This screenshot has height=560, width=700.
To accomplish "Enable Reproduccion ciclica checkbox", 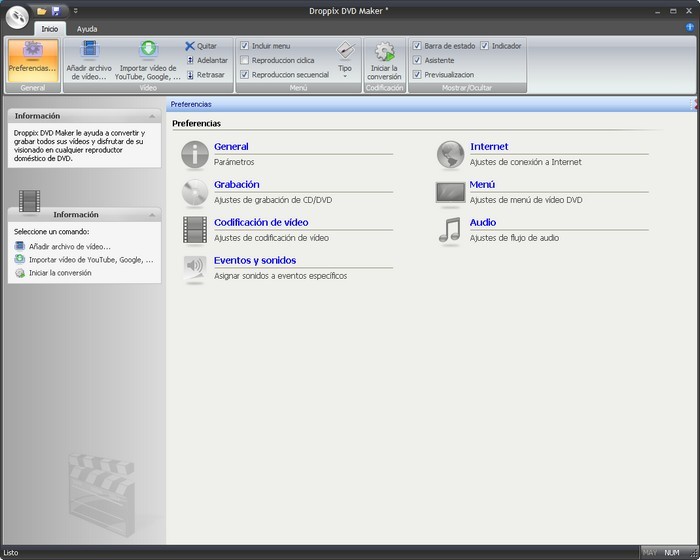I will coord(244,60).
